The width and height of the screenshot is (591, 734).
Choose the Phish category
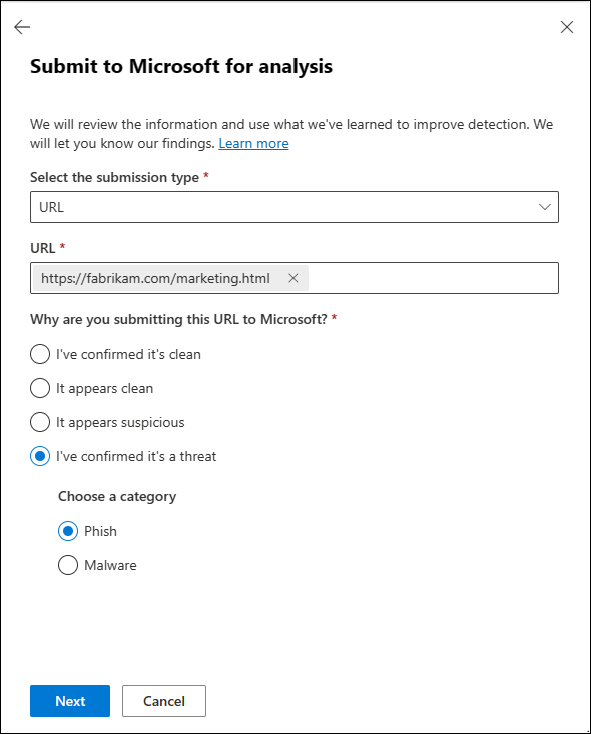coord(68,531)
